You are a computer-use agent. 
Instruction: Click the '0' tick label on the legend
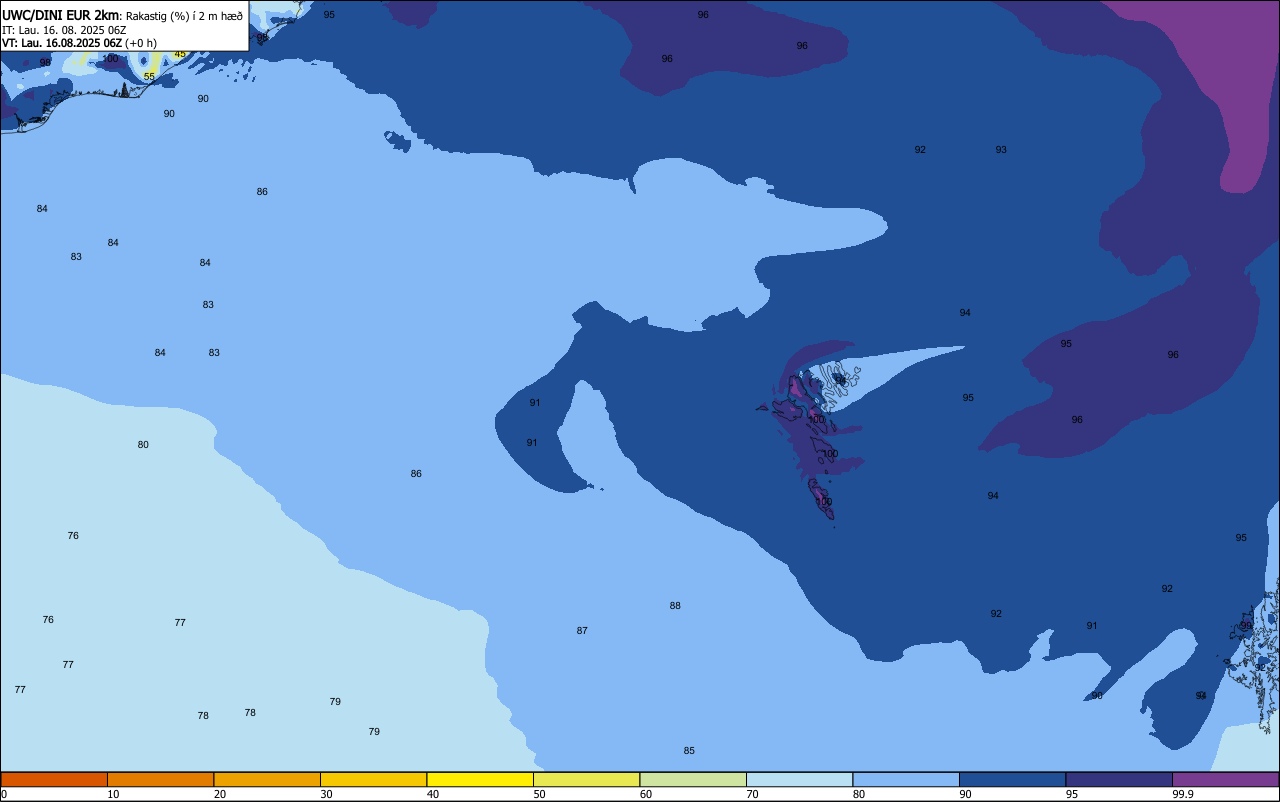(4, 794)
